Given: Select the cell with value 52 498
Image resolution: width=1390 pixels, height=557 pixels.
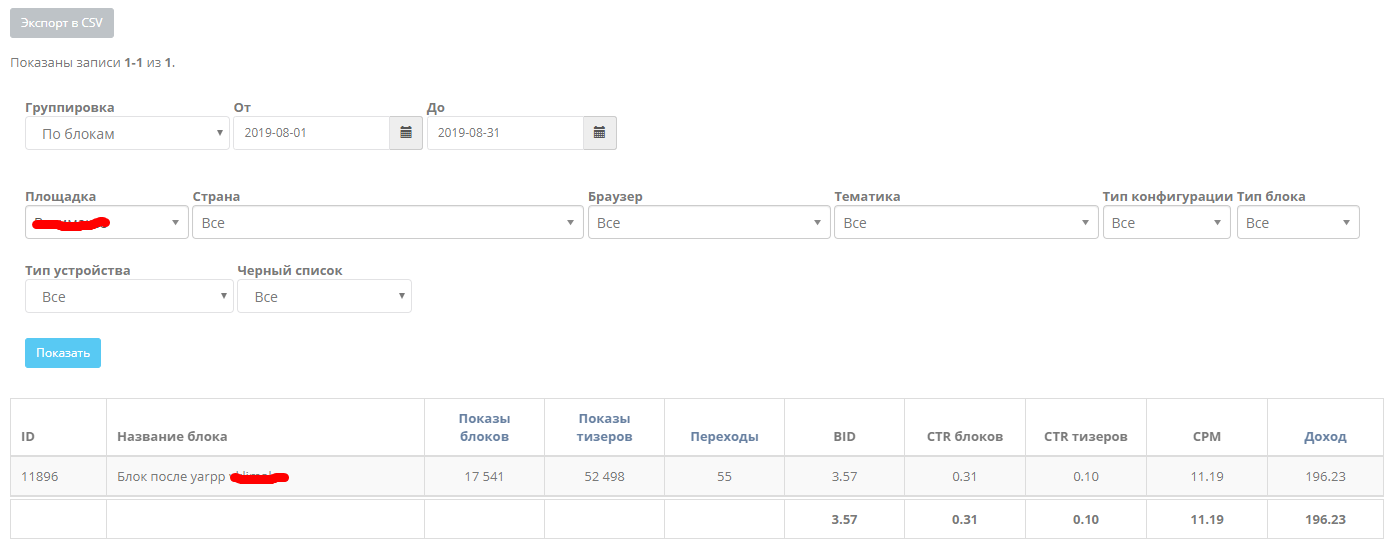Looking at the screenshot, I should 604,476.
